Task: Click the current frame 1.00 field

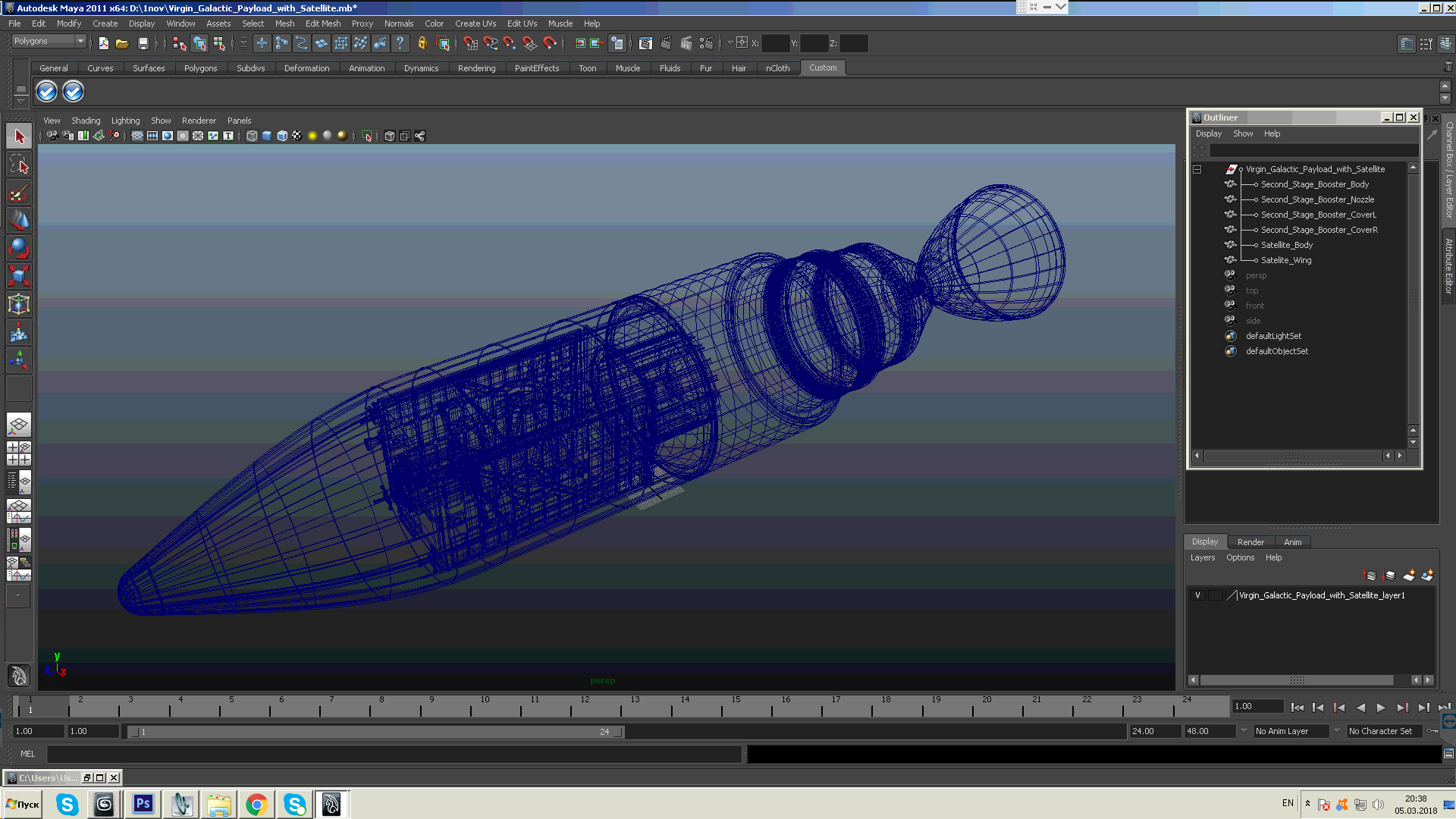Action: [x=1257, y=707]
